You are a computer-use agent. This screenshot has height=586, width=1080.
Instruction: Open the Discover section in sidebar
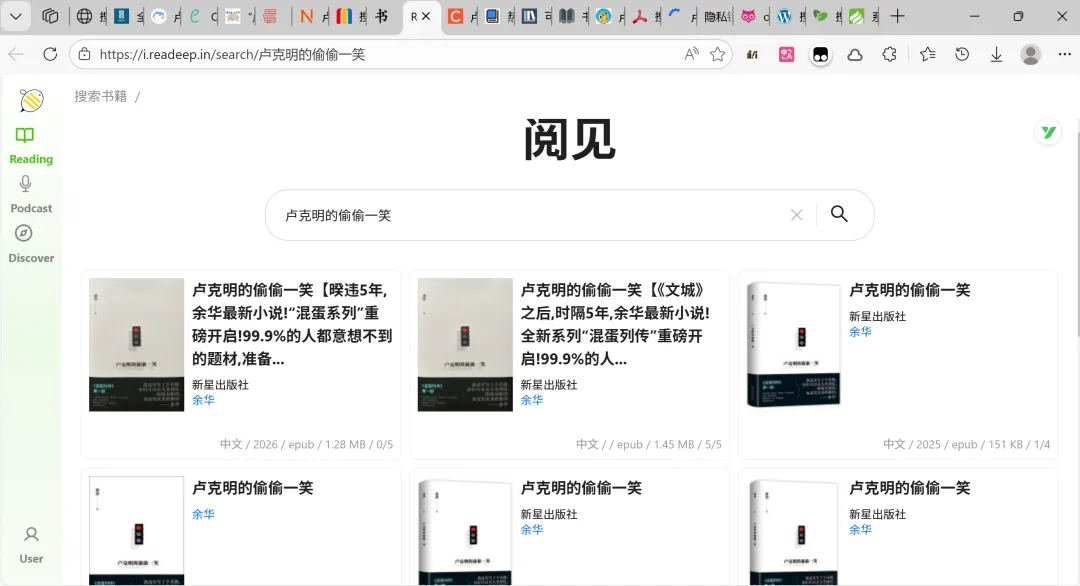tap(31, 244)
